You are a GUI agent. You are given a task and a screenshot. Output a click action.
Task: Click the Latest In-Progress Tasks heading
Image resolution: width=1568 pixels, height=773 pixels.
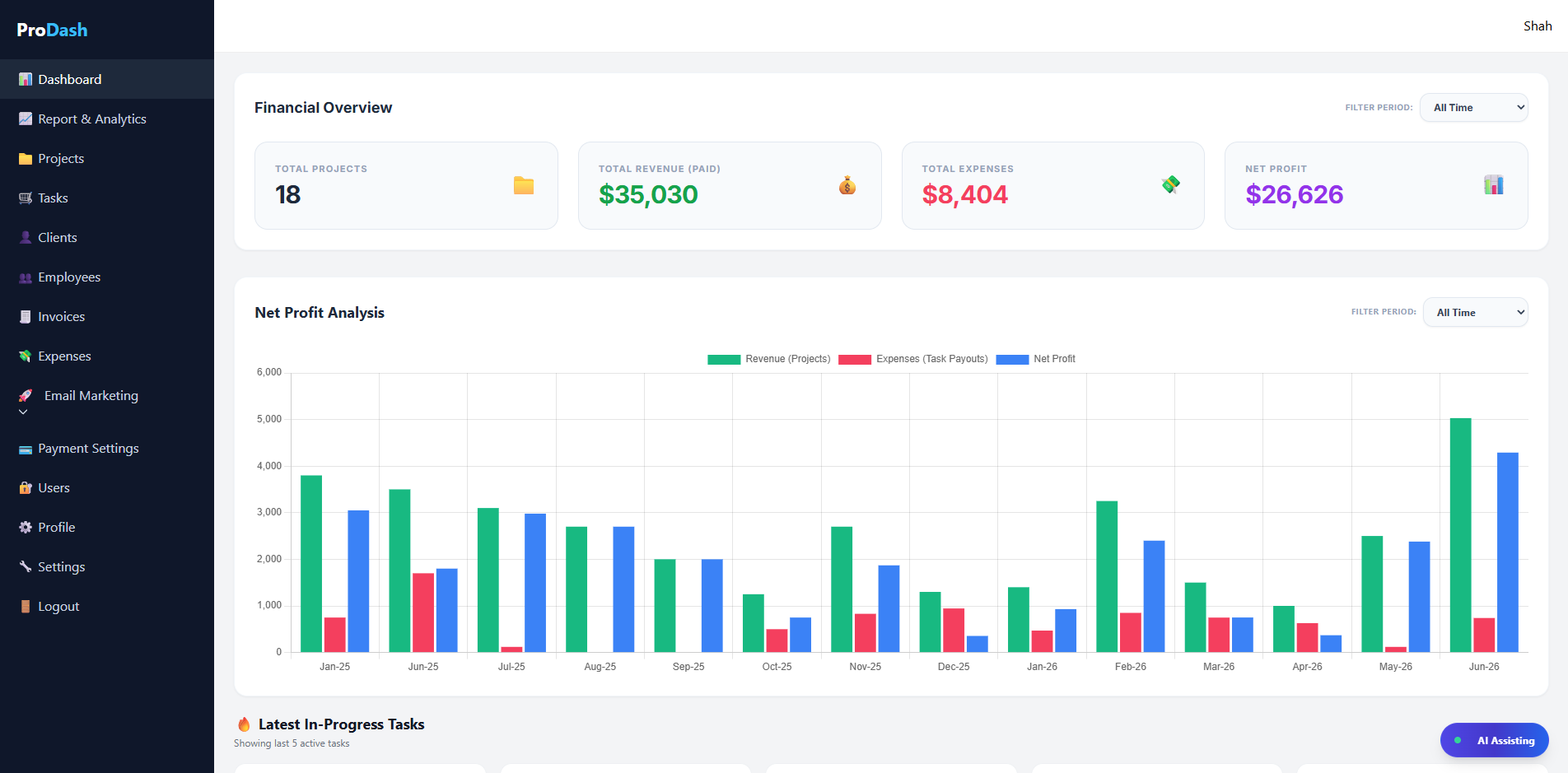pyautogui.click(x=341, y=724)
